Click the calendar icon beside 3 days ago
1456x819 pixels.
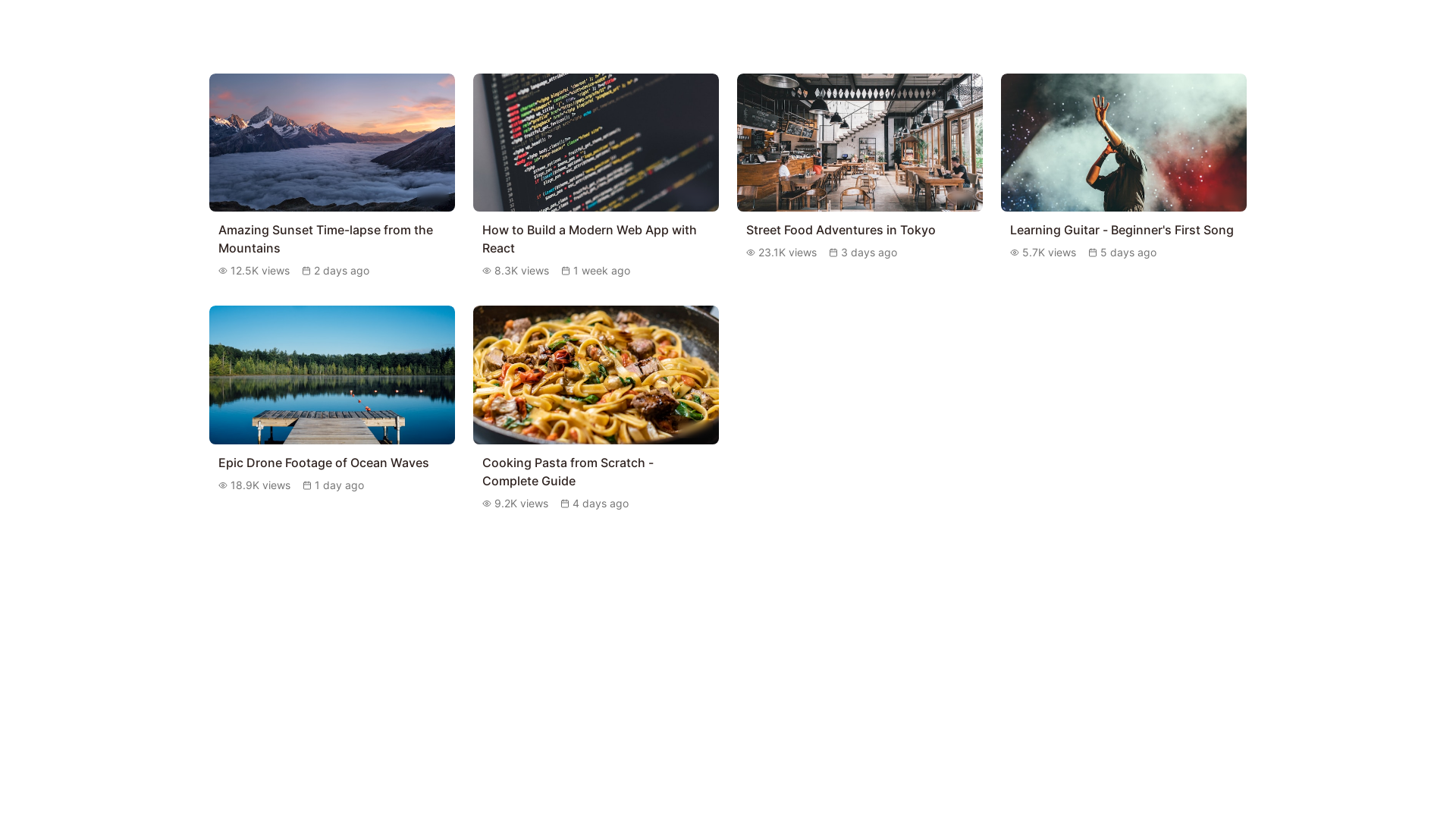coord(833,253)
